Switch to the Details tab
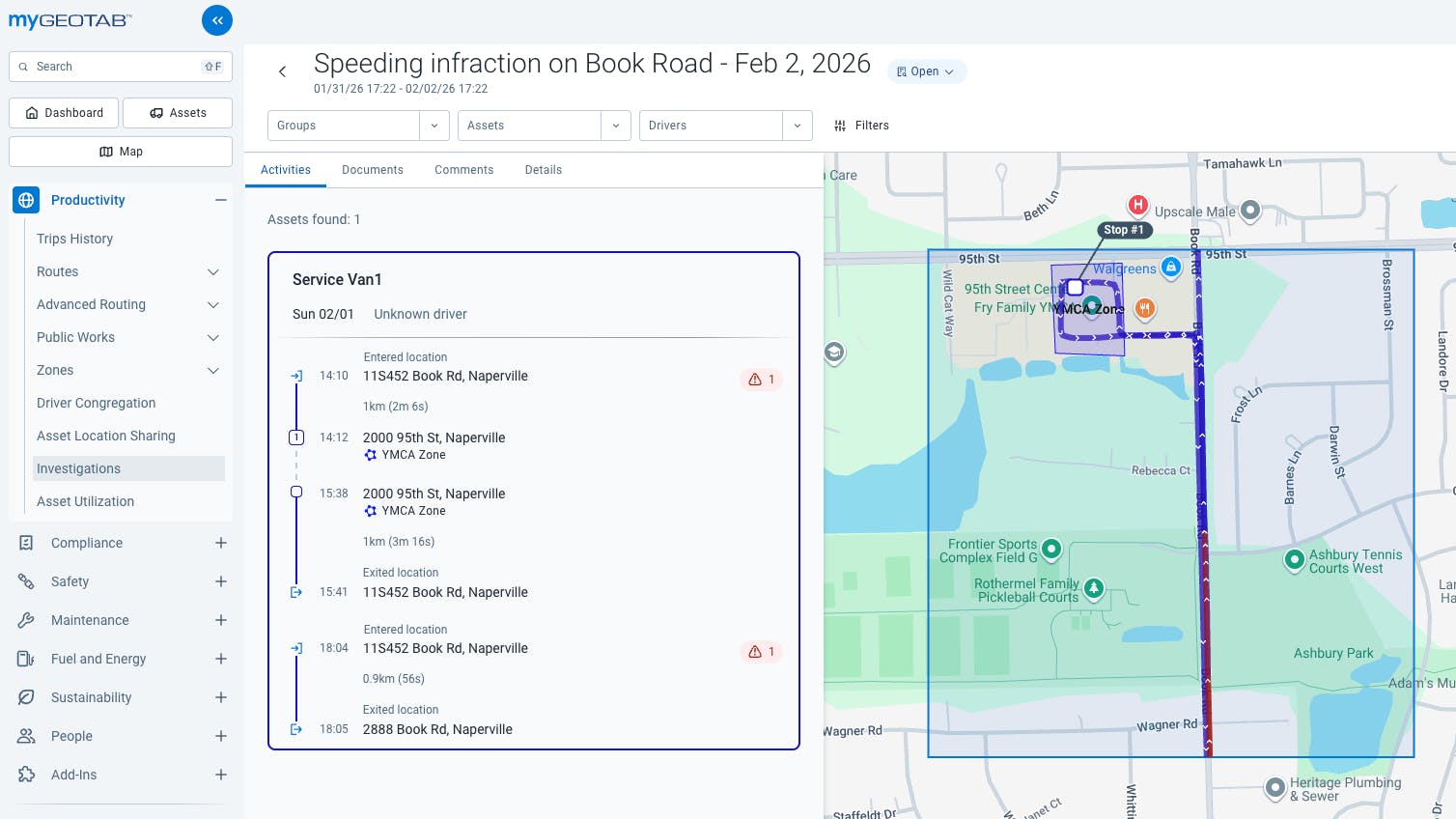 coord(544,170)
